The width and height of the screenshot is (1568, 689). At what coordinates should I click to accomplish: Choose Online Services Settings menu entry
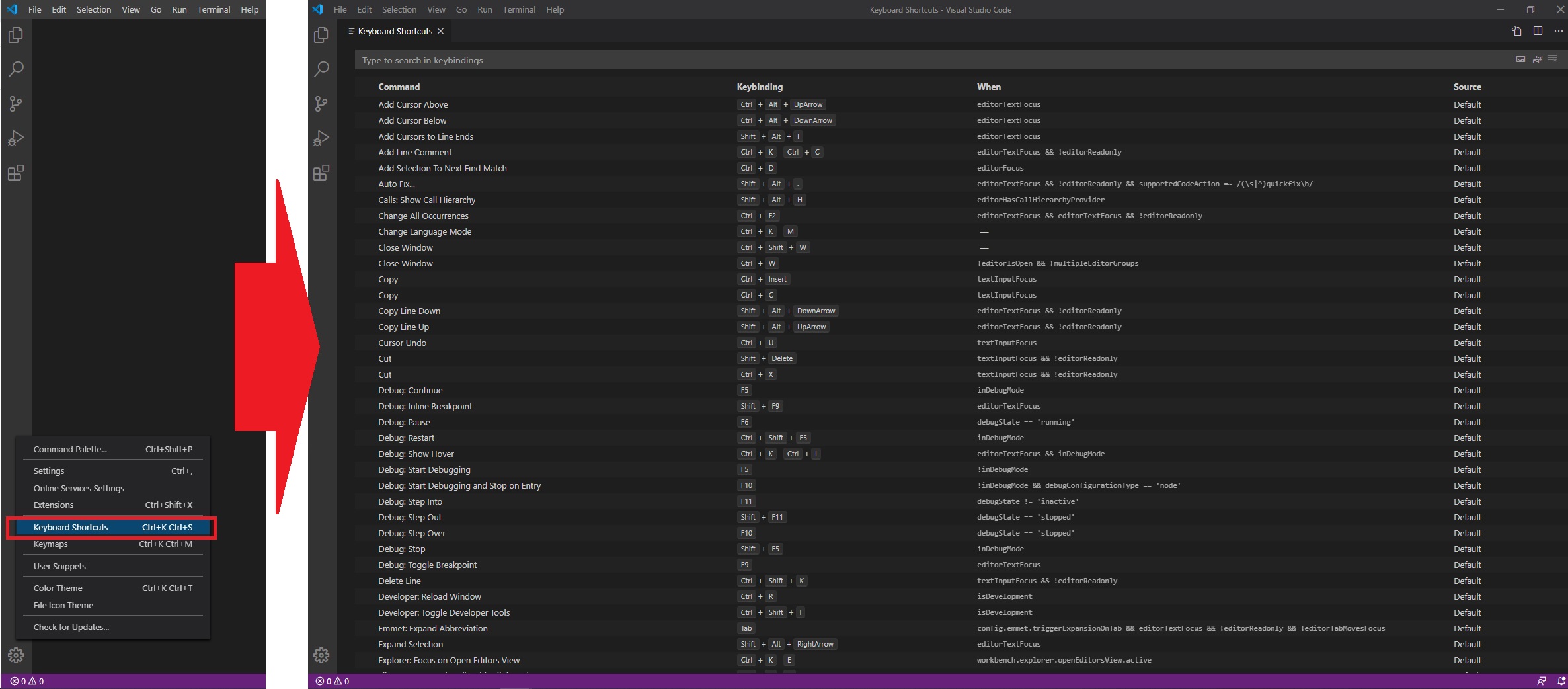coord(113,488)
